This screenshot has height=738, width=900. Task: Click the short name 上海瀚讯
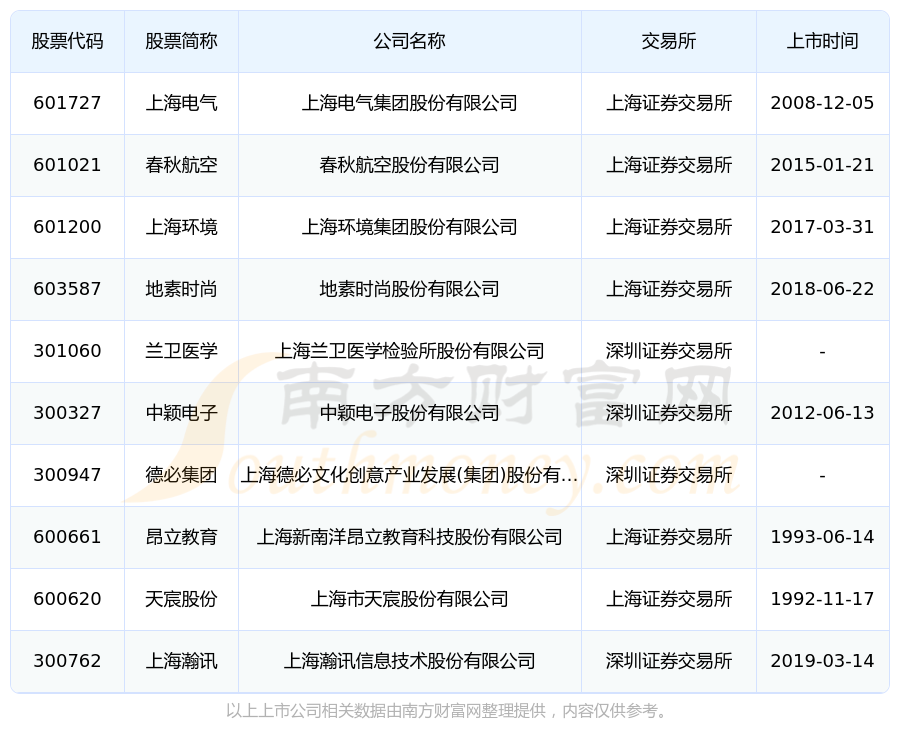pos(181,661)
